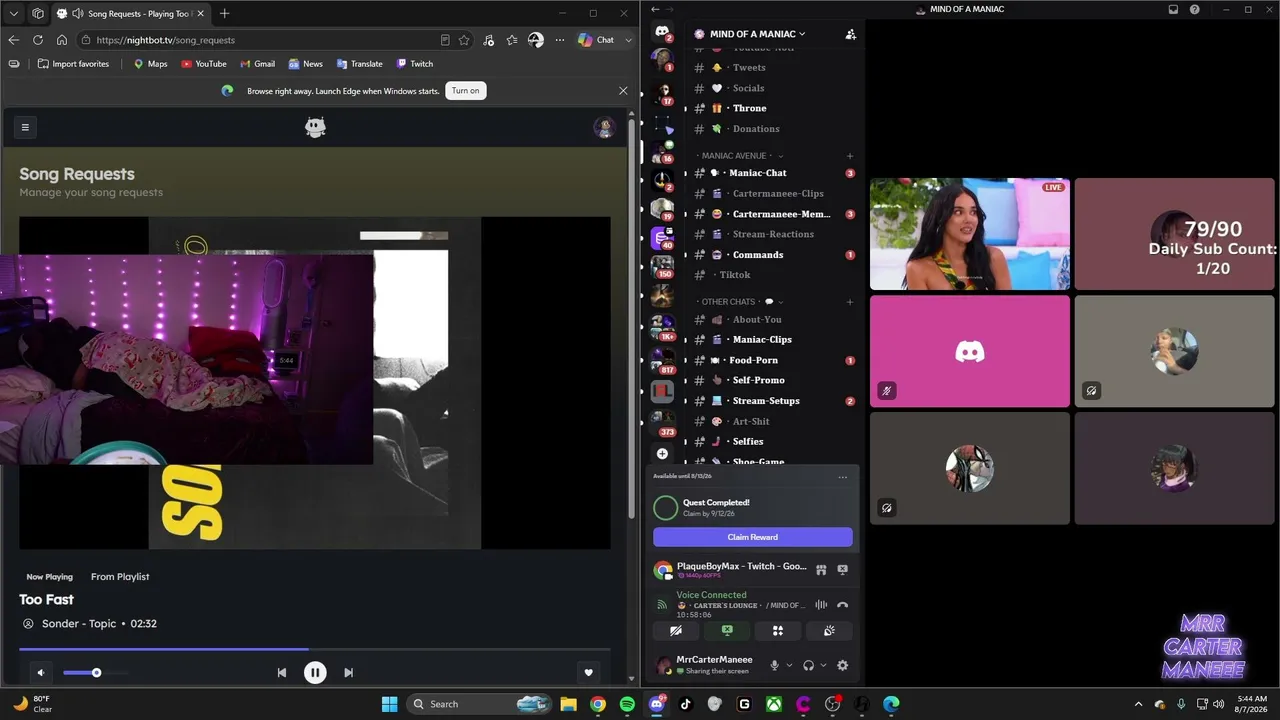The image size is (1280, 720).
Task: Open Copilot Chat in Edge
Action: tap(597, 40)
